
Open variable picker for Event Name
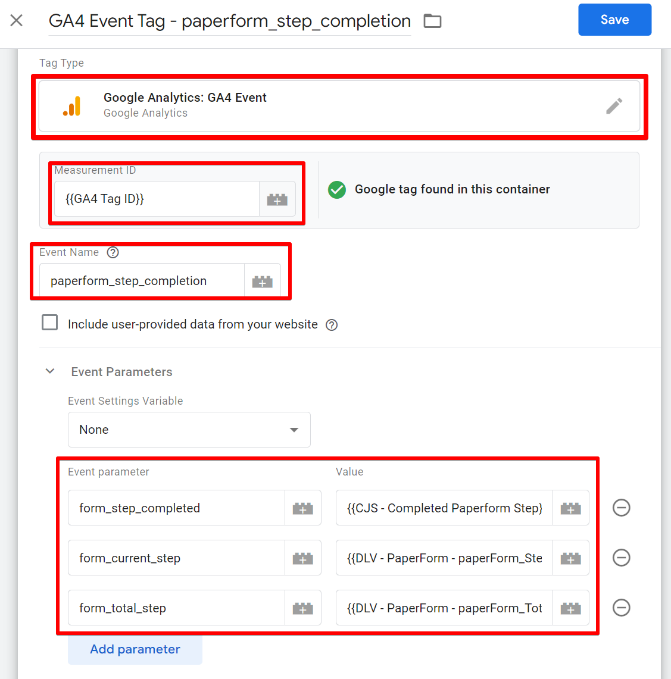pyautogui.click(x=262, y=281)
